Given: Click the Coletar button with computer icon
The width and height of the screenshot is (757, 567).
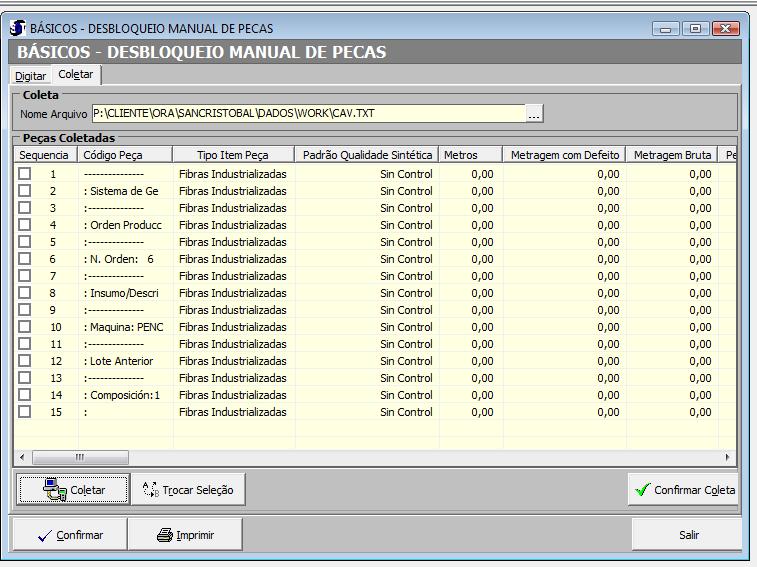Looking at the screenshot, I should (x=74, y=490).
